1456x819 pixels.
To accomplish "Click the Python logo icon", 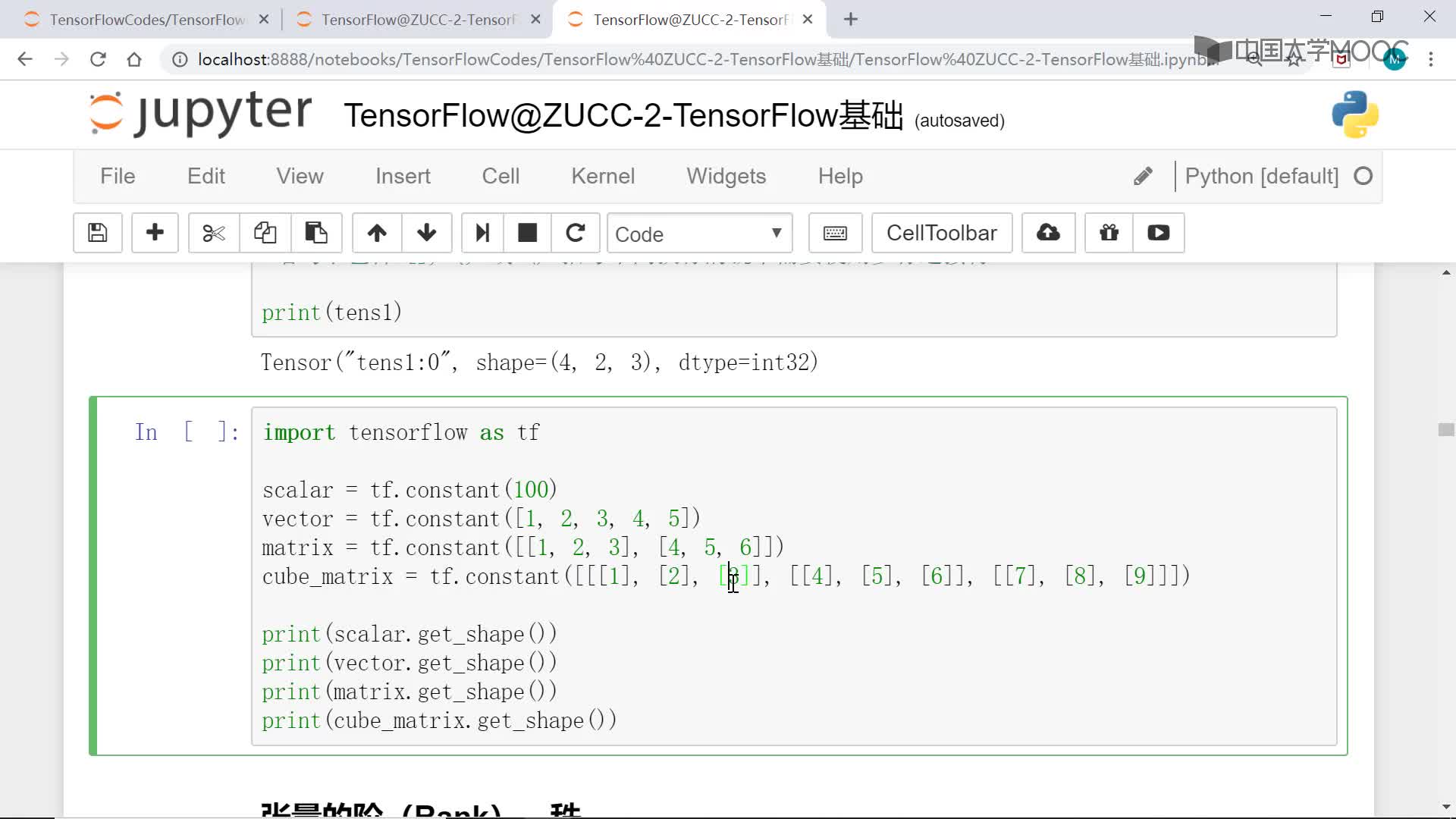I will (x=1355, y=115).
